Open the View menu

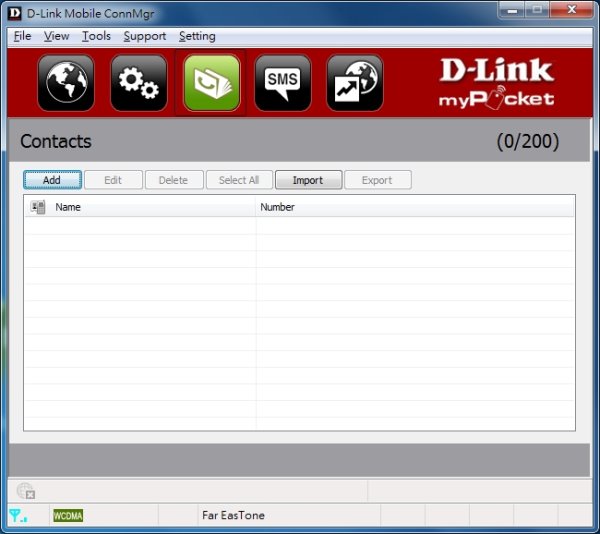coord(56,36)
